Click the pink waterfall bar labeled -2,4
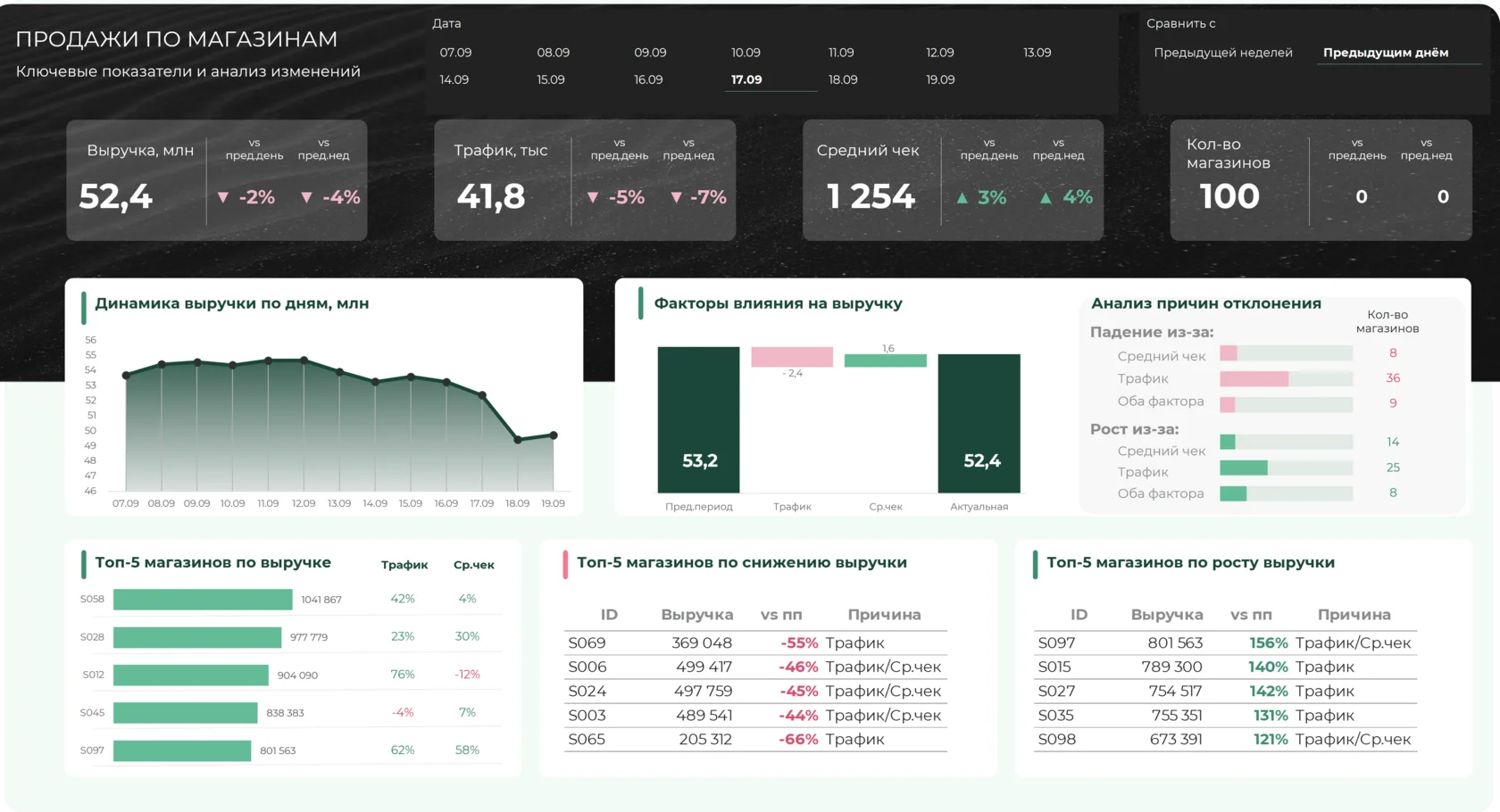The width and height of the screenshot is (1500, 812). coord(792,357)
